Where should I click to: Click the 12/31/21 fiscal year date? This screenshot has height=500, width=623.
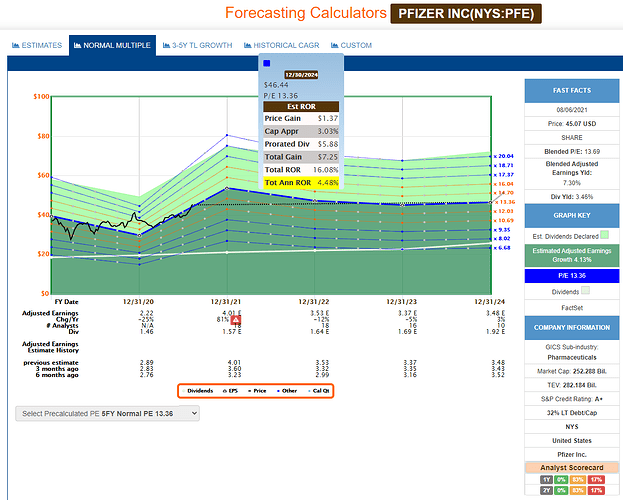click(x=226, y=302)
